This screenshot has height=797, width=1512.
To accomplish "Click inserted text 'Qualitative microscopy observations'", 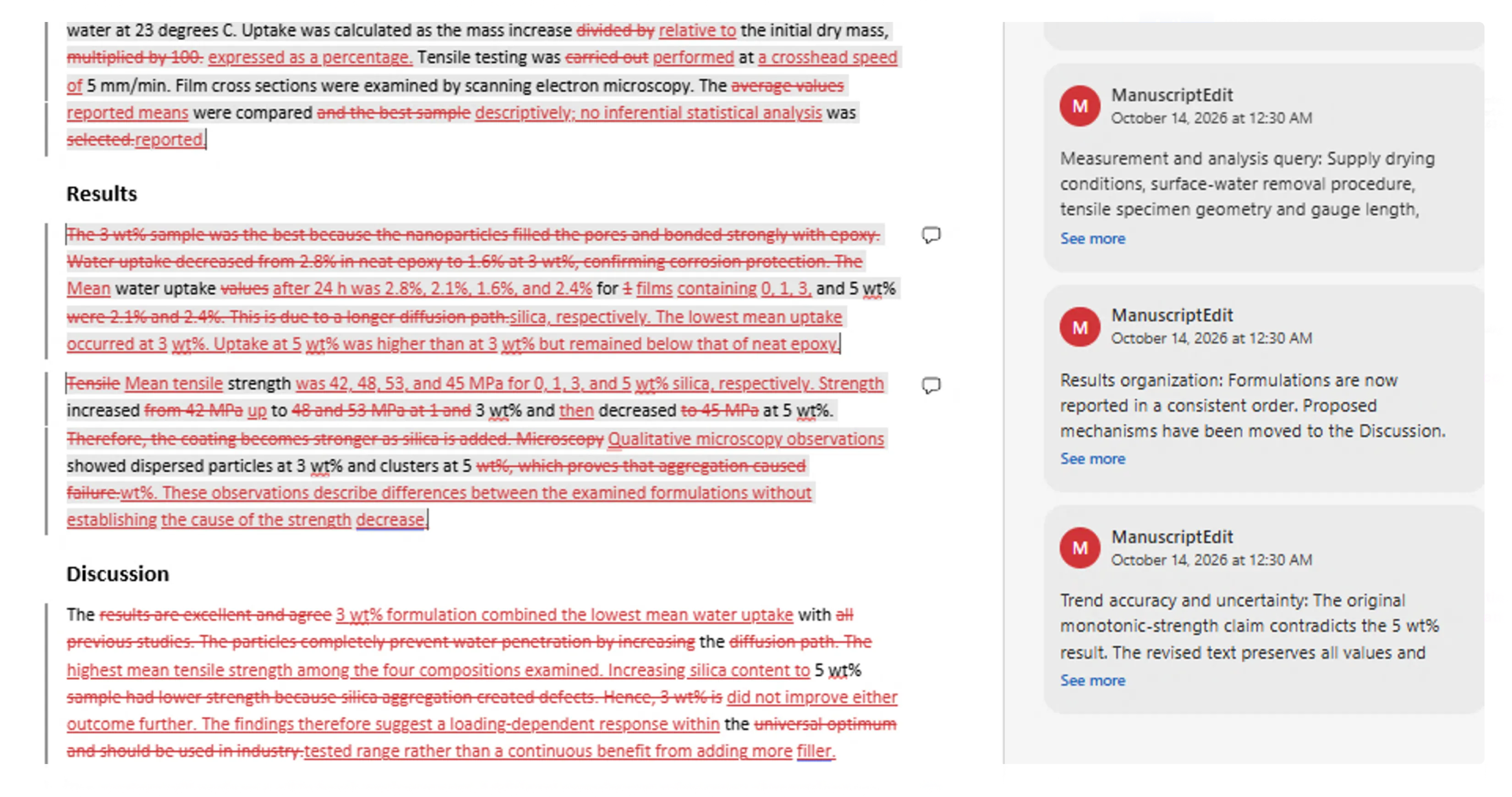I will pyautogui.click(x=745, y=439).
